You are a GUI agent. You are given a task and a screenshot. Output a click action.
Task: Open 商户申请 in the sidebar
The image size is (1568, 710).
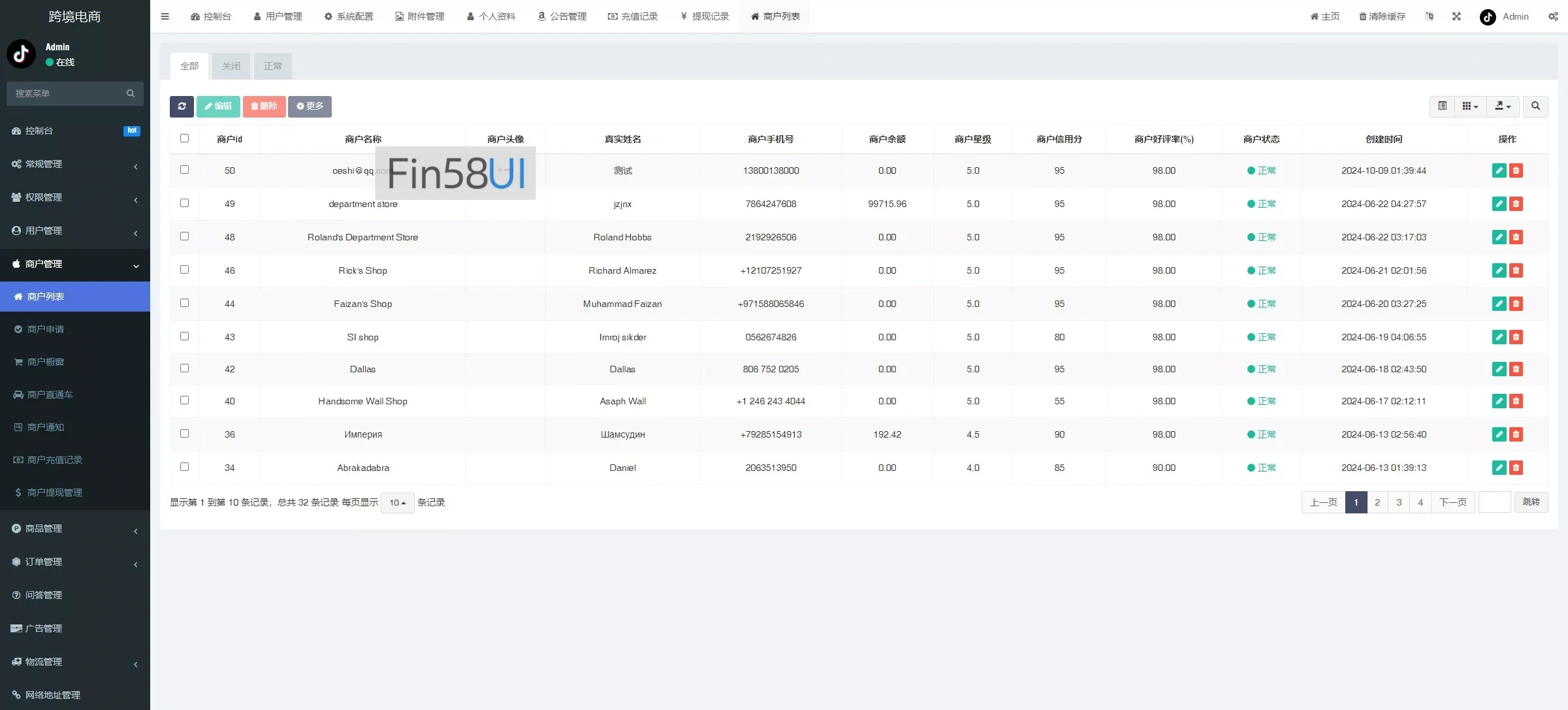(x=46, y=329)
